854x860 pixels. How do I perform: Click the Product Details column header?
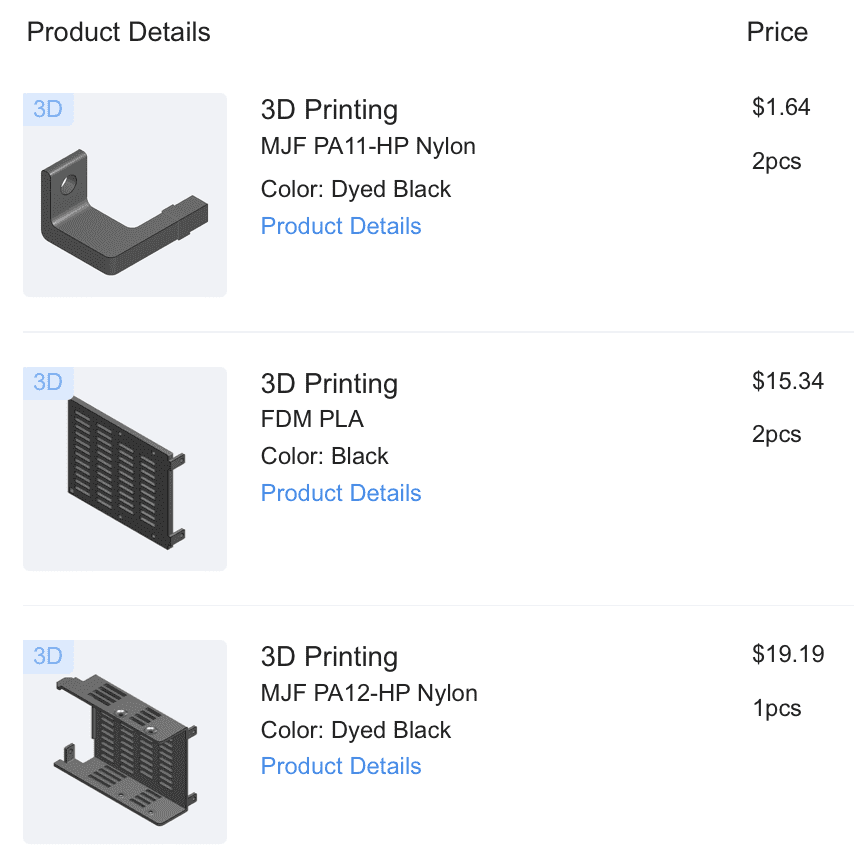pos(118,32)
